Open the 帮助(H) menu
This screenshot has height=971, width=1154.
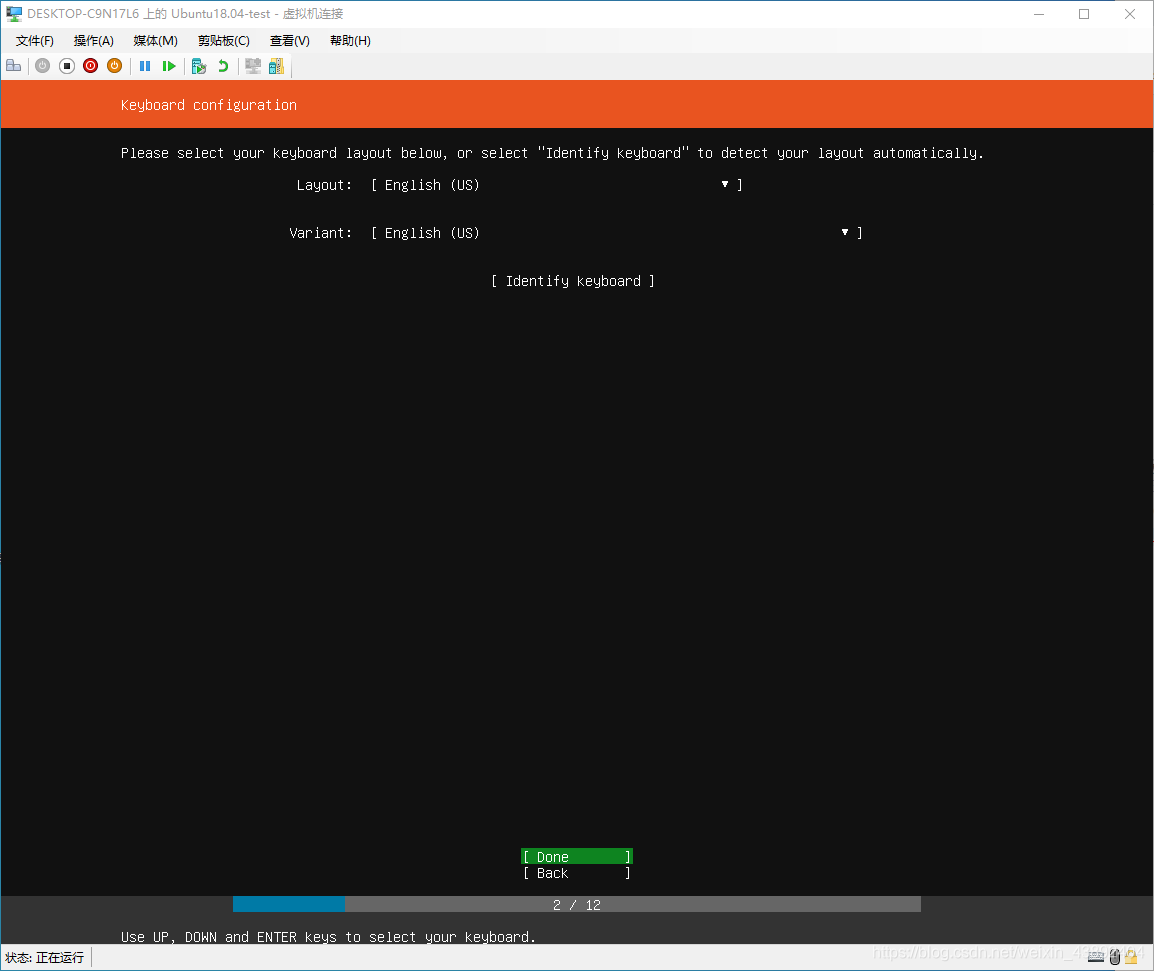click(x=350, y=40)
